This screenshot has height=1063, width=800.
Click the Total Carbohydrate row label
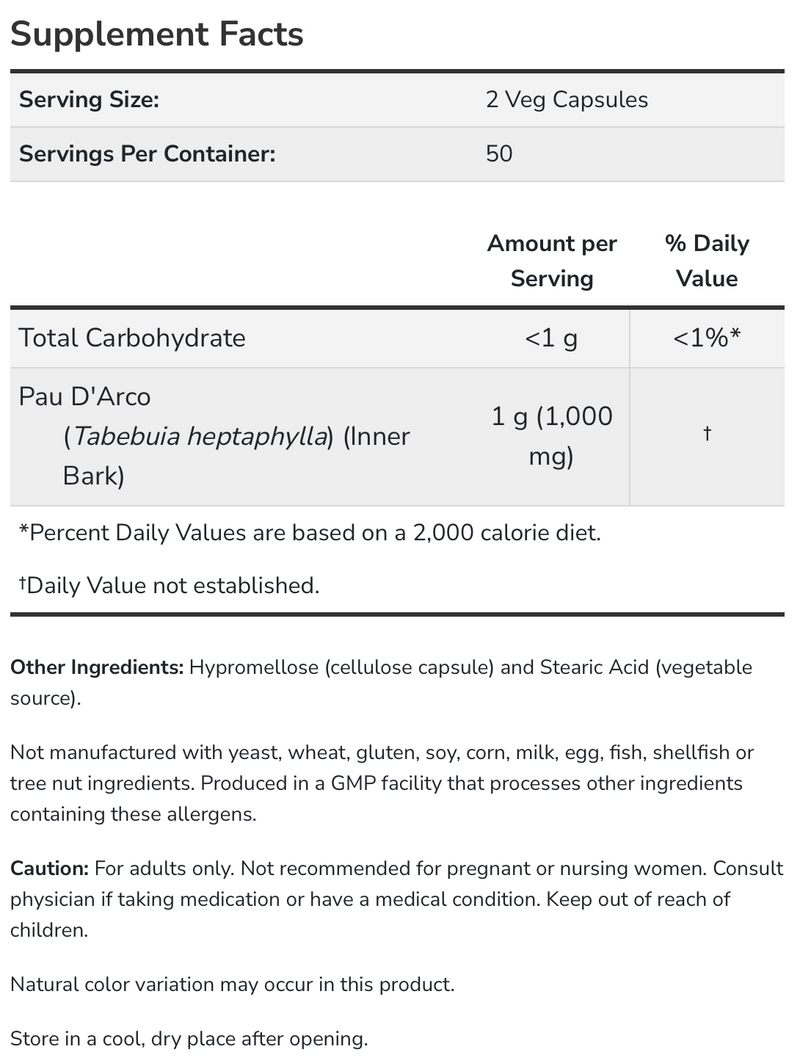132,338
